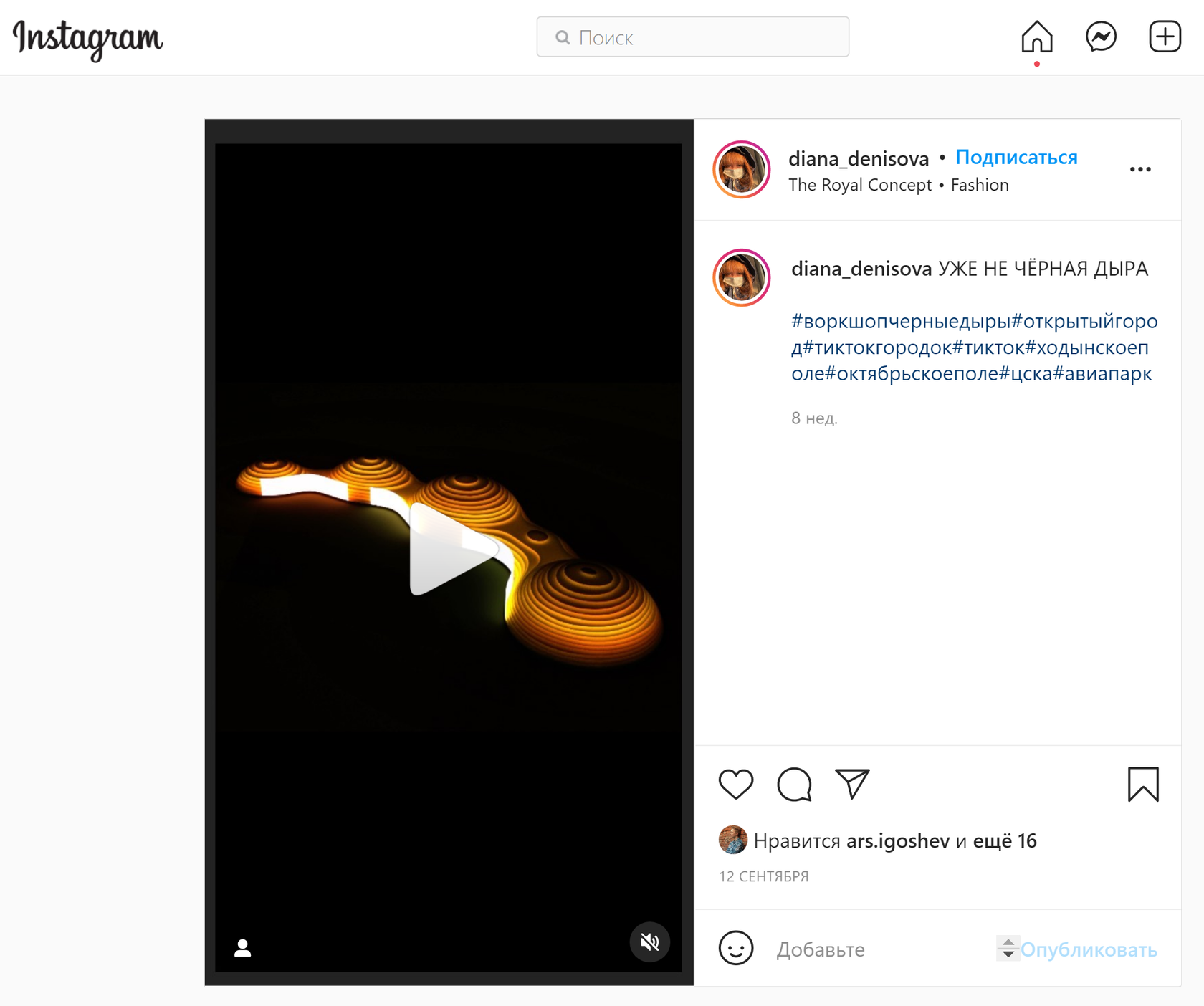Open the three-dot post options menu
This screenshot has width=1204, height=1006.
[1139, 170]
